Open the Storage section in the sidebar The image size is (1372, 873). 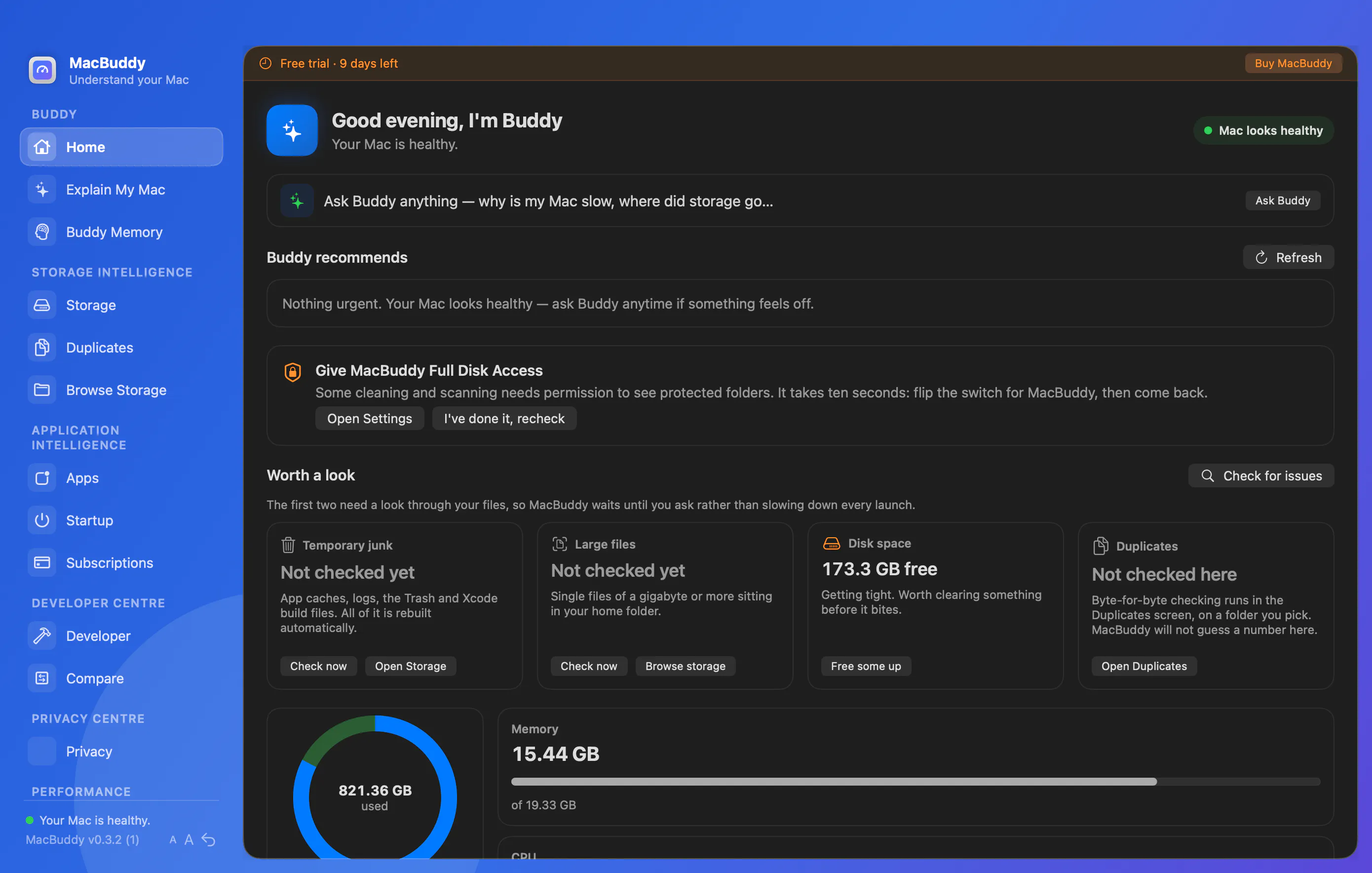[x=121, y=305]
